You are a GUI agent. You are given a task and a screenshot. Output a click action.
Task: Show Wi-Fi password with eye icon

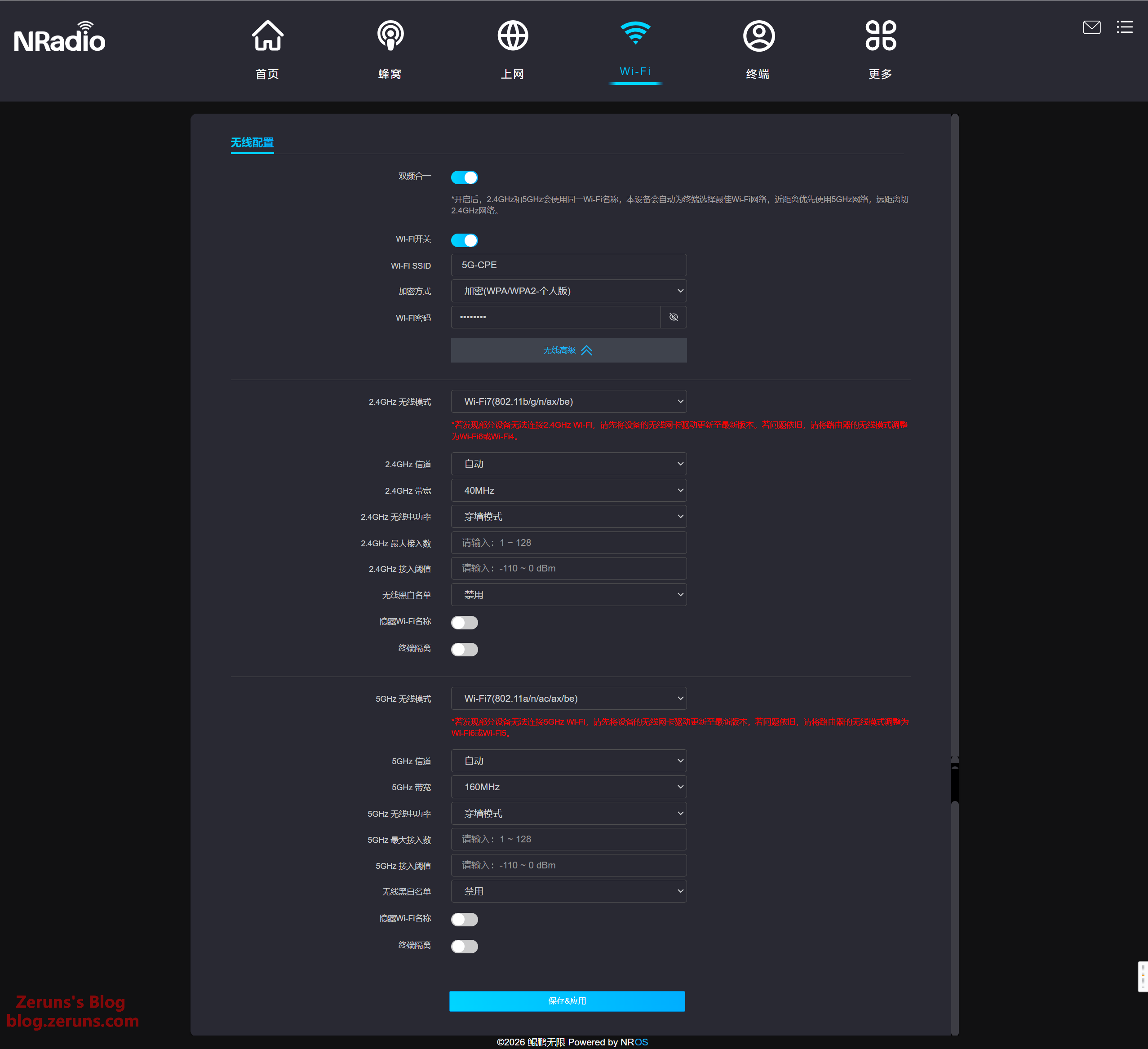pyautogui.click(x=673, y=317)
